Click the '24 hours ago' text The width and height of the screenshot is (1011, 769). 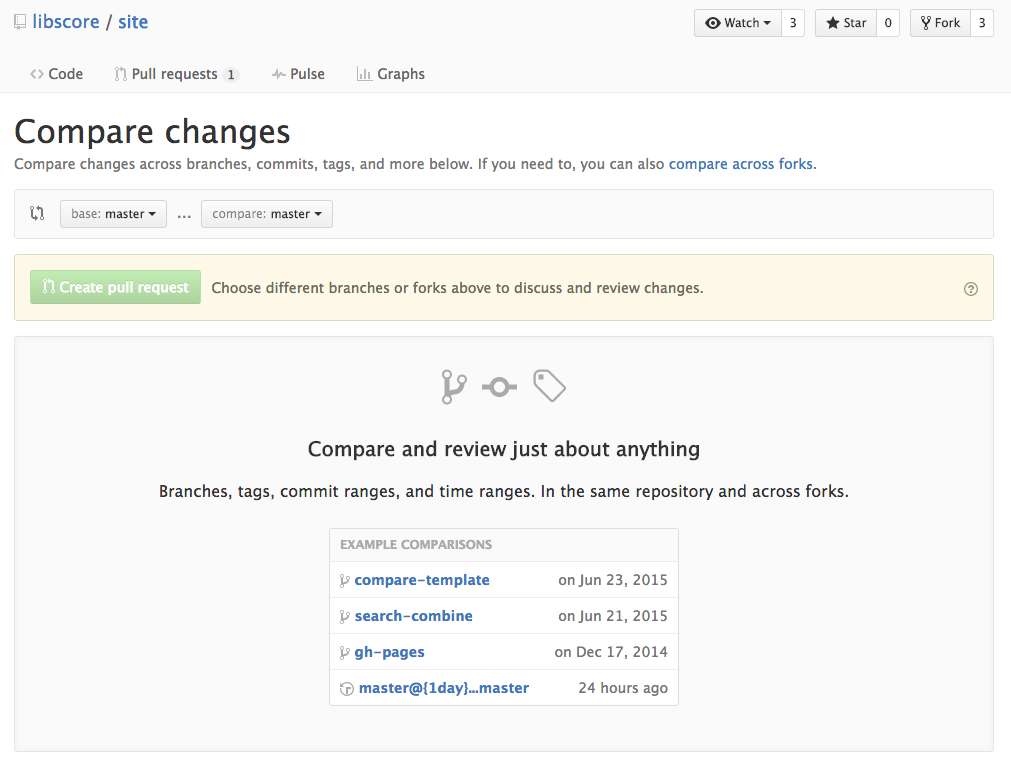pos(623,688)
